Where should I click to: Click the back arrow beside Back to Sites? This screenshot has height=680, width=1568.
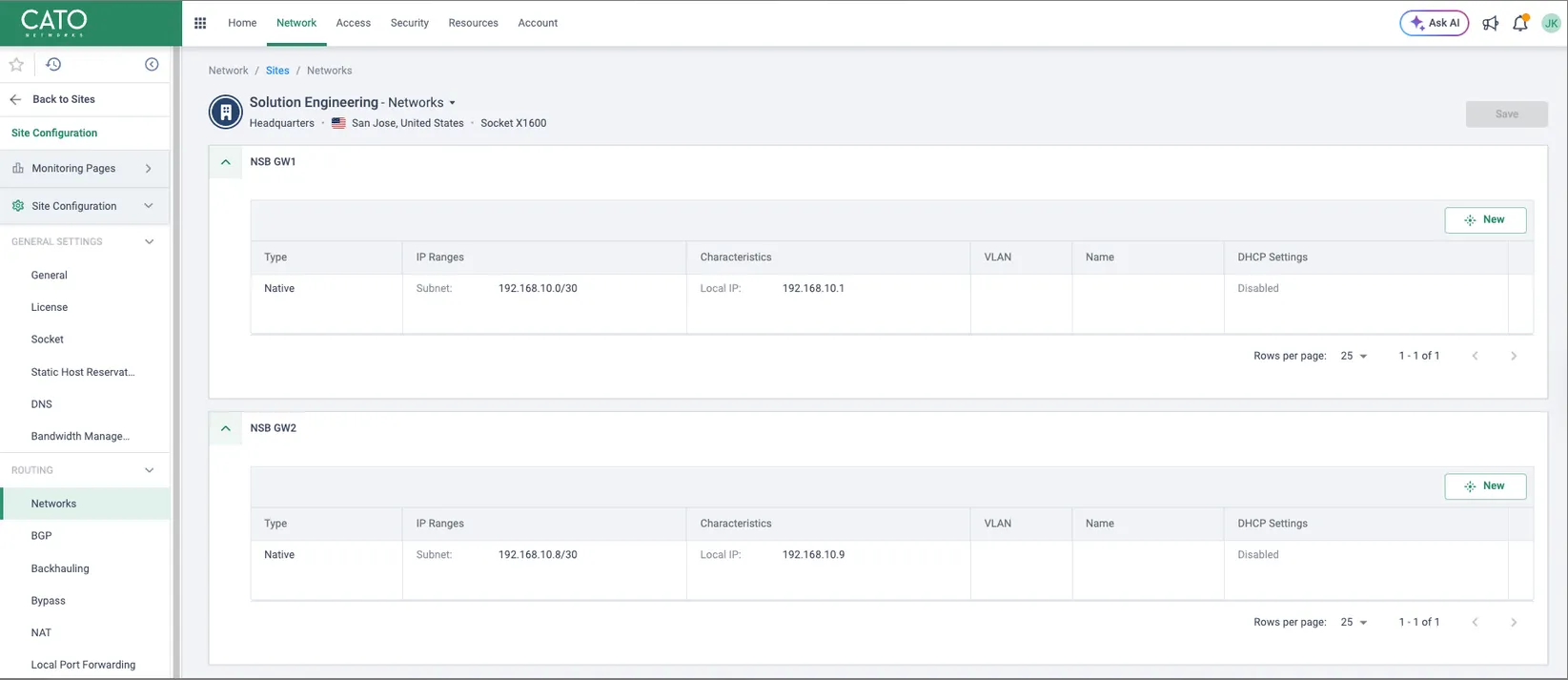click(x=15, y=99)
